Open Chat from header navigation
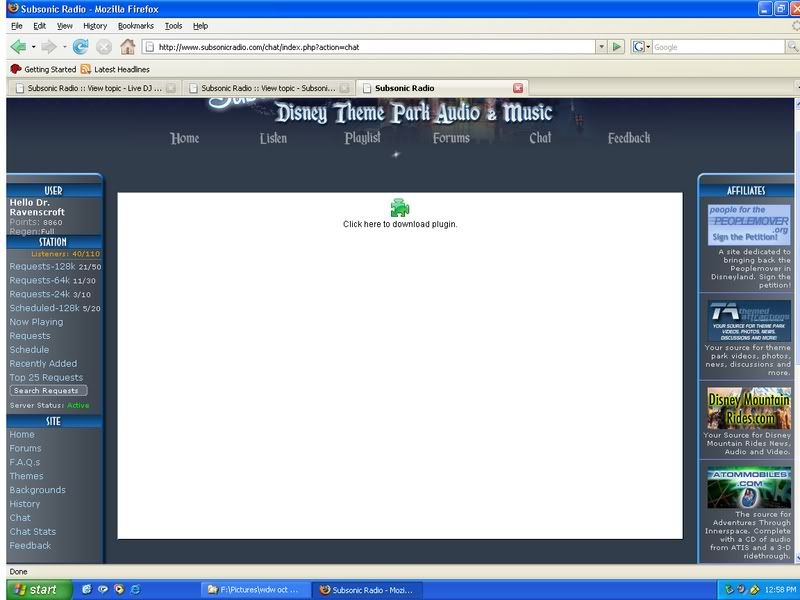The width and height of the screenshot is (800, 600). coord(540,138)
